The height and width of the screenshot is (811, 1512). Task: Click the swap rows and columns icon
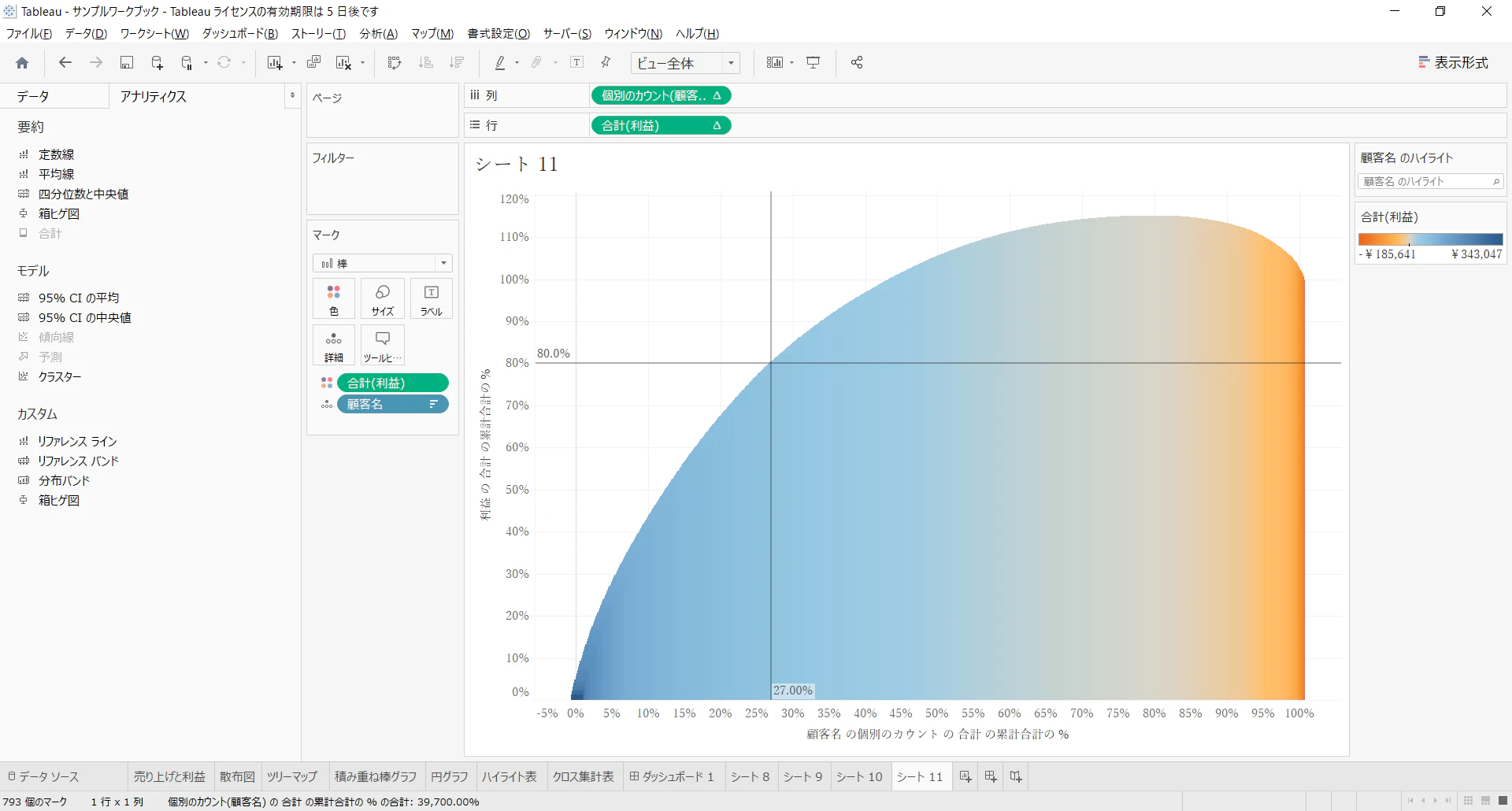coord(395,63)
